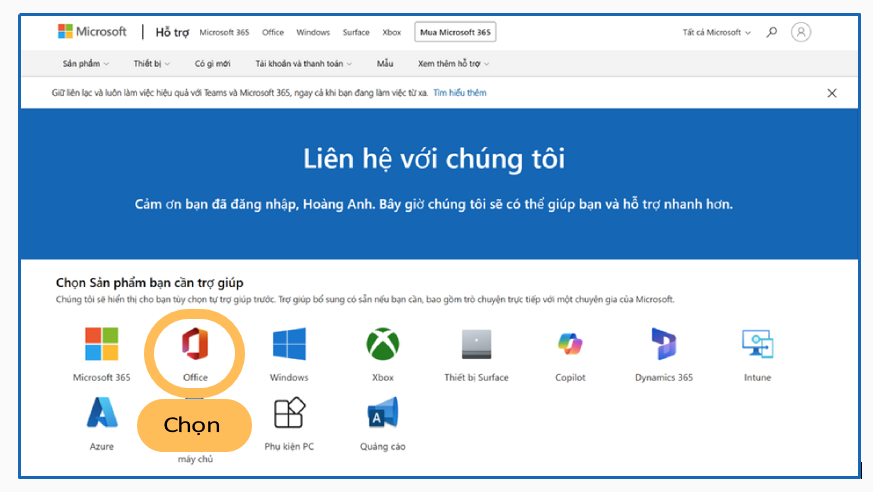Dismiss the Teams banner with X

coord(832,93)
